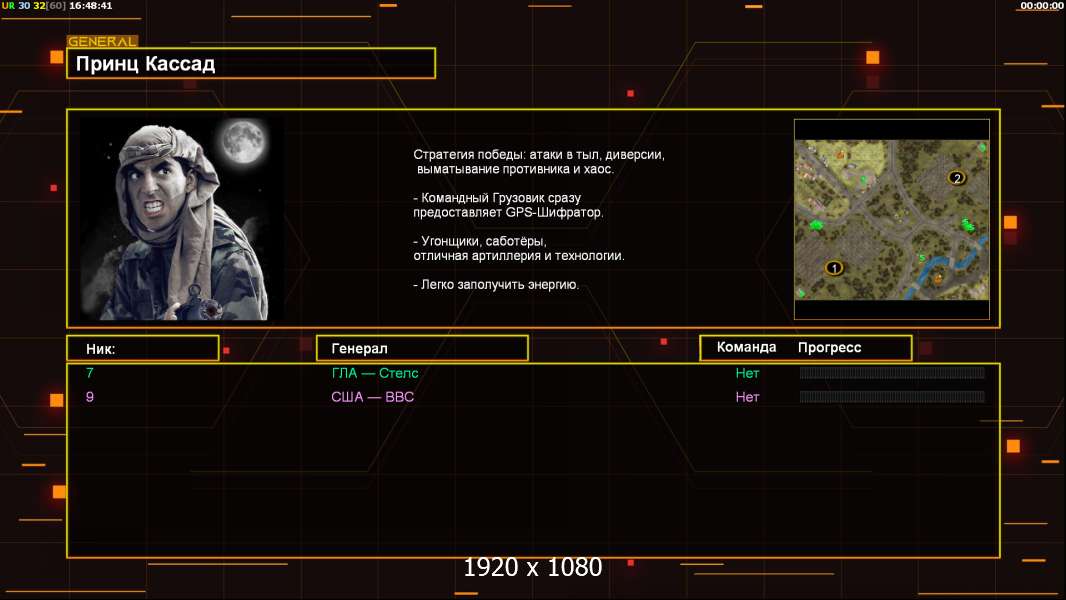1066x600 pixels.
Task: Click the progress bar for player 7
Action: 892,373
